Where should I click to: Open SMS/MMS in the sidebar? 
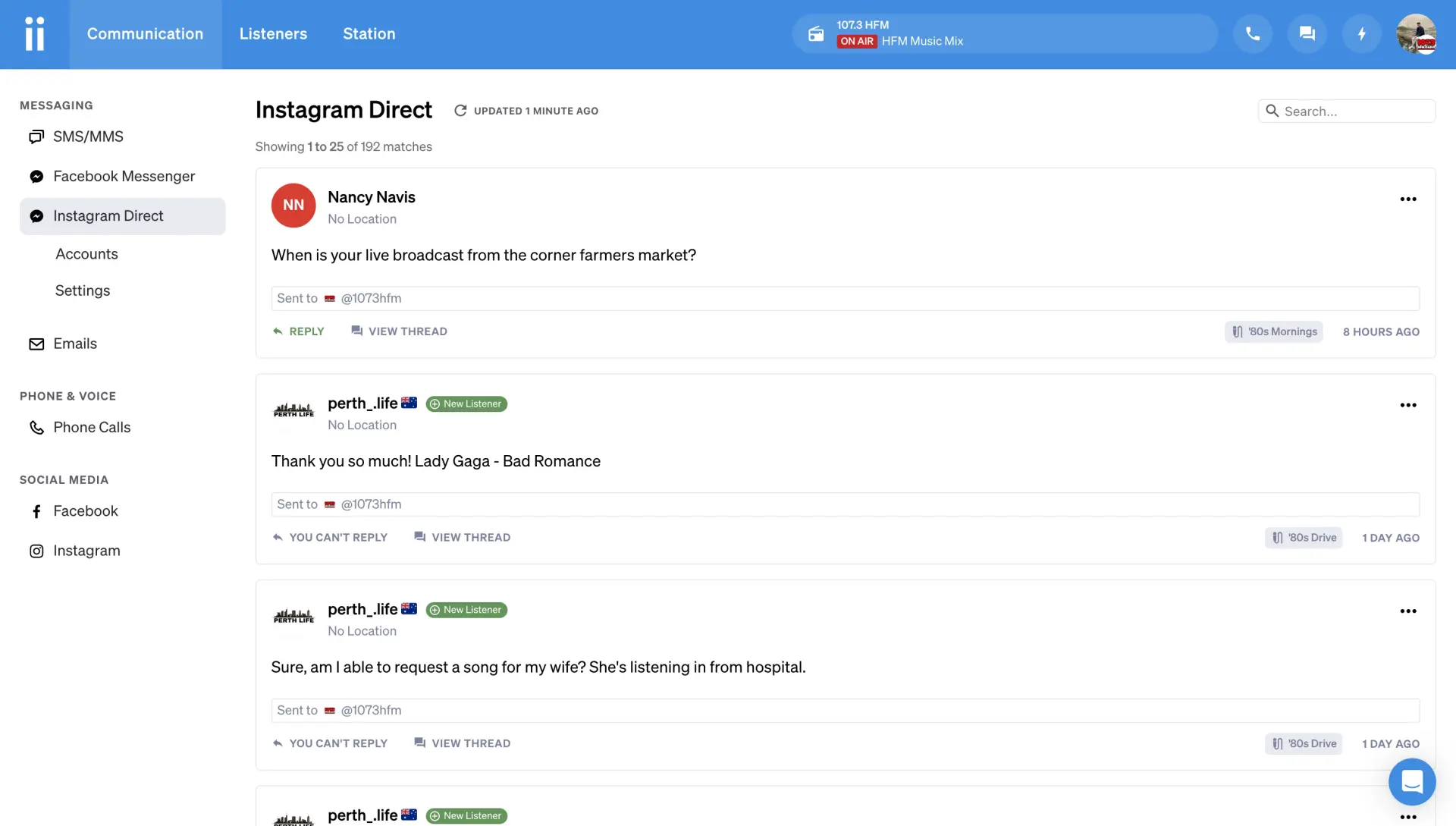pos(88,137)
